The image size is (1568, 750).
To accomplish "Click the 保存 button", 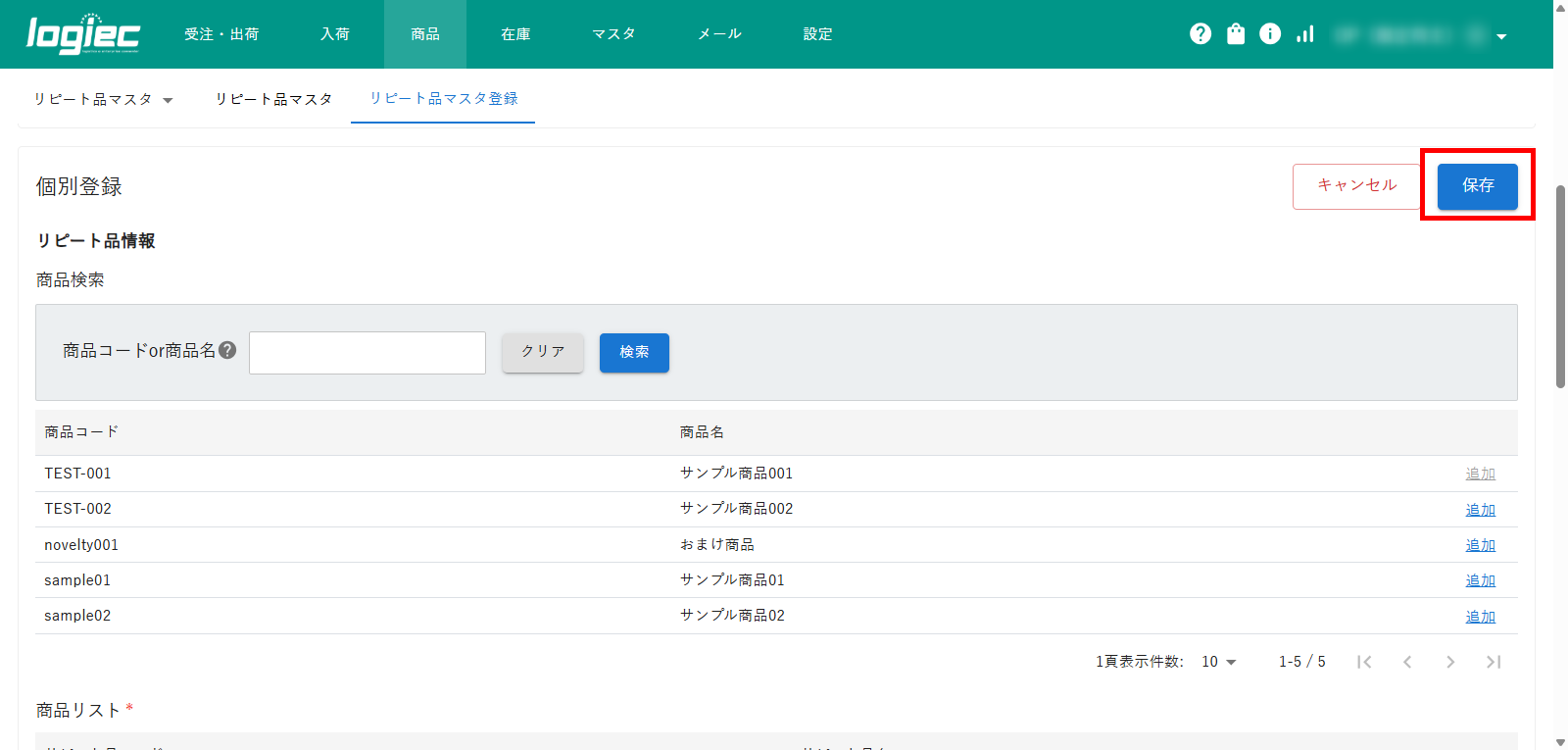I will pos(1477,185).
